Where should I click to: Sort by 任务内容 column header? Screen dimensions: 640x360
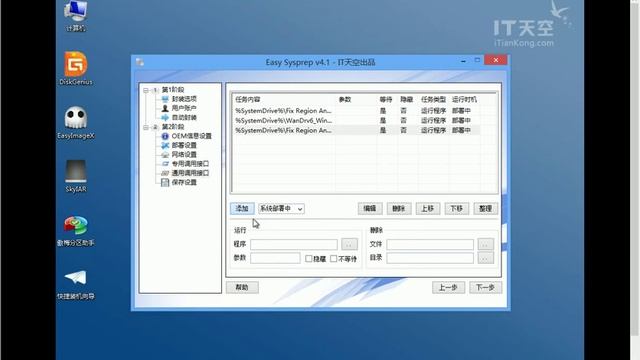click(284, 100)
